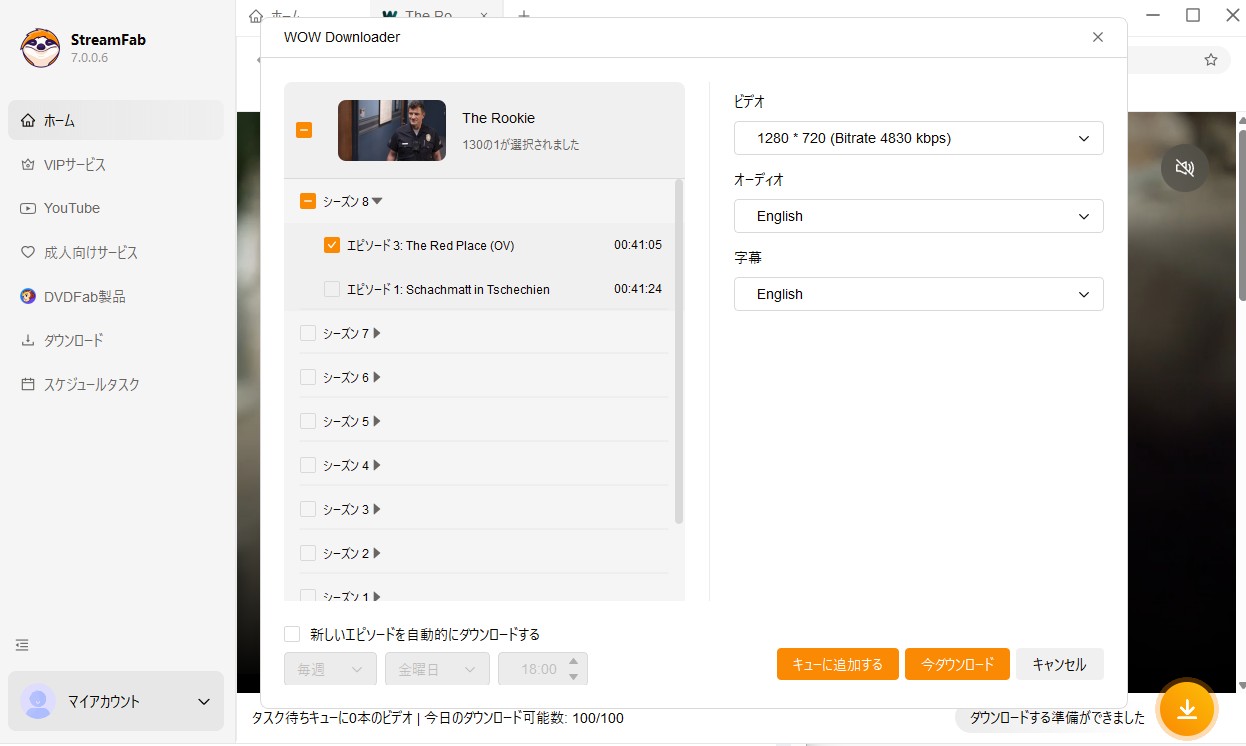Click the orange download arrow button
The height and width of the screenshot is (746, 1246).
click(1186, 709)
